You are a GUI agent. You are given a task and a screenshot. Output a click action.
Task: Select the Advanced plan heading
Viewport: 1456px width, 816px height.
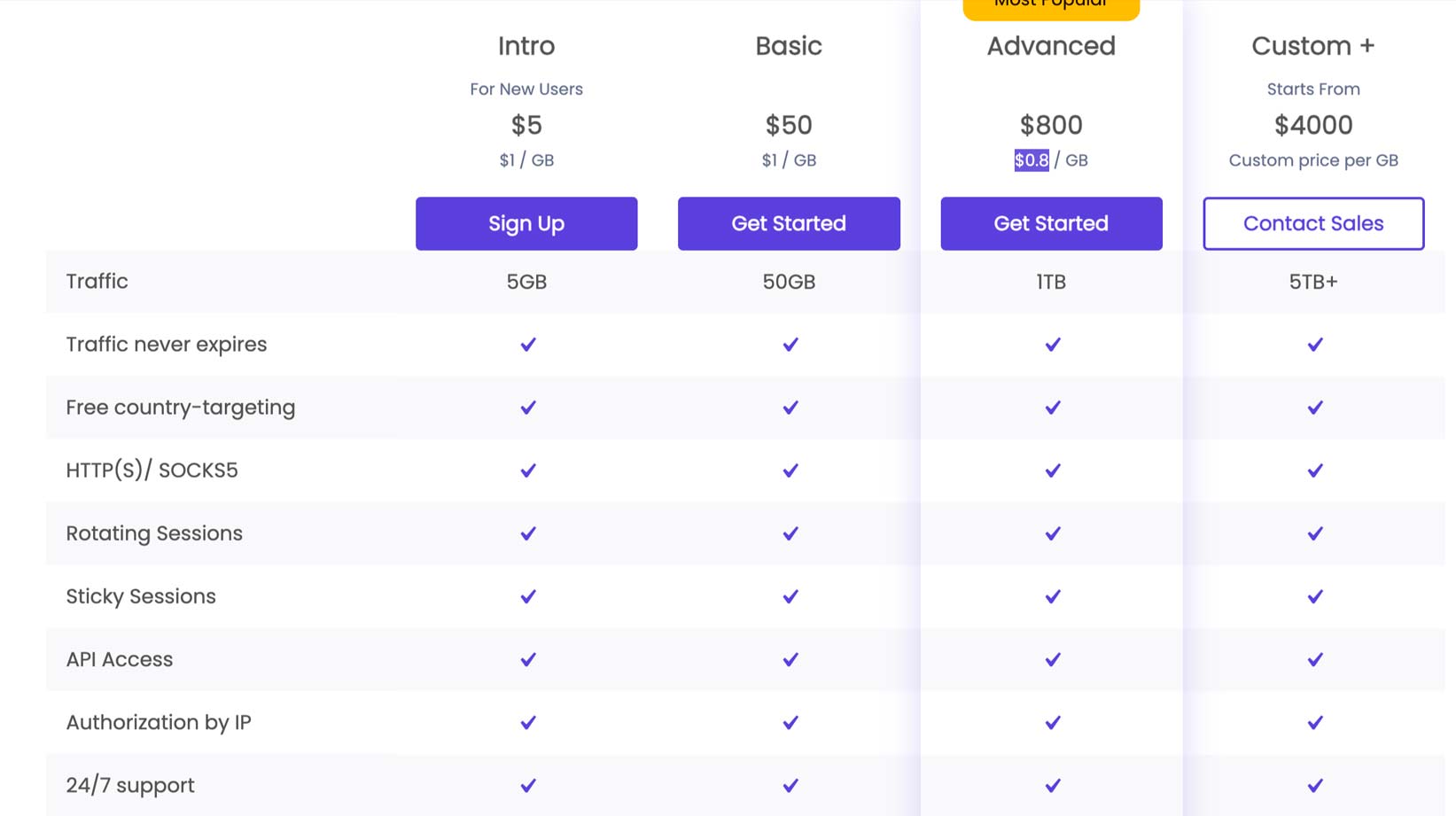1051,46
